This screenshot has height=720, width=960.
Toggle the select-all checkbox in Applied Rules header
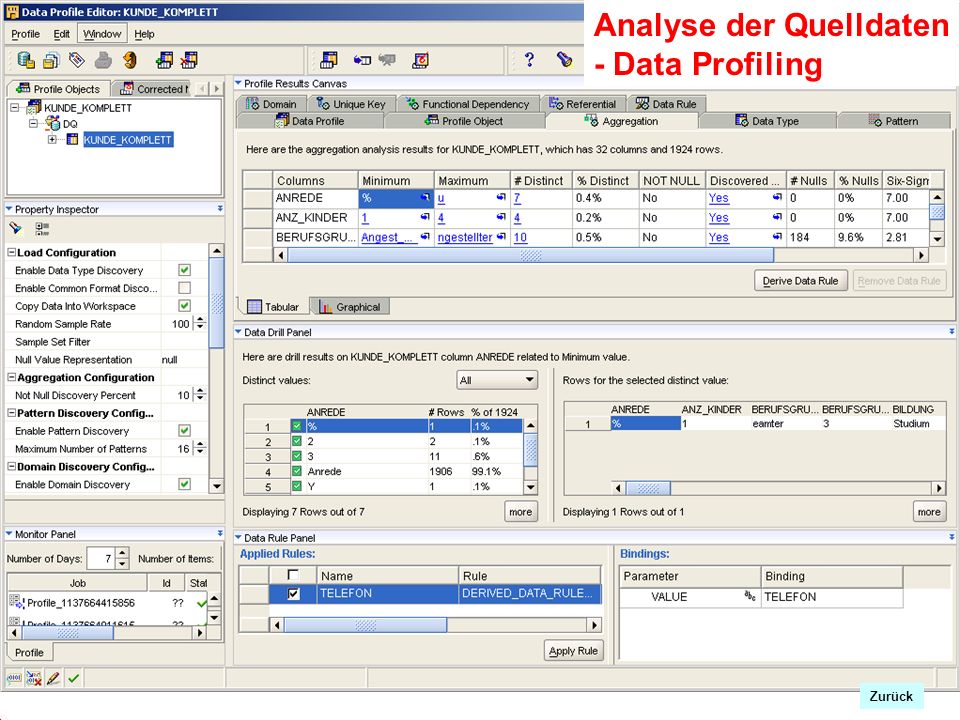pos(293,575)
